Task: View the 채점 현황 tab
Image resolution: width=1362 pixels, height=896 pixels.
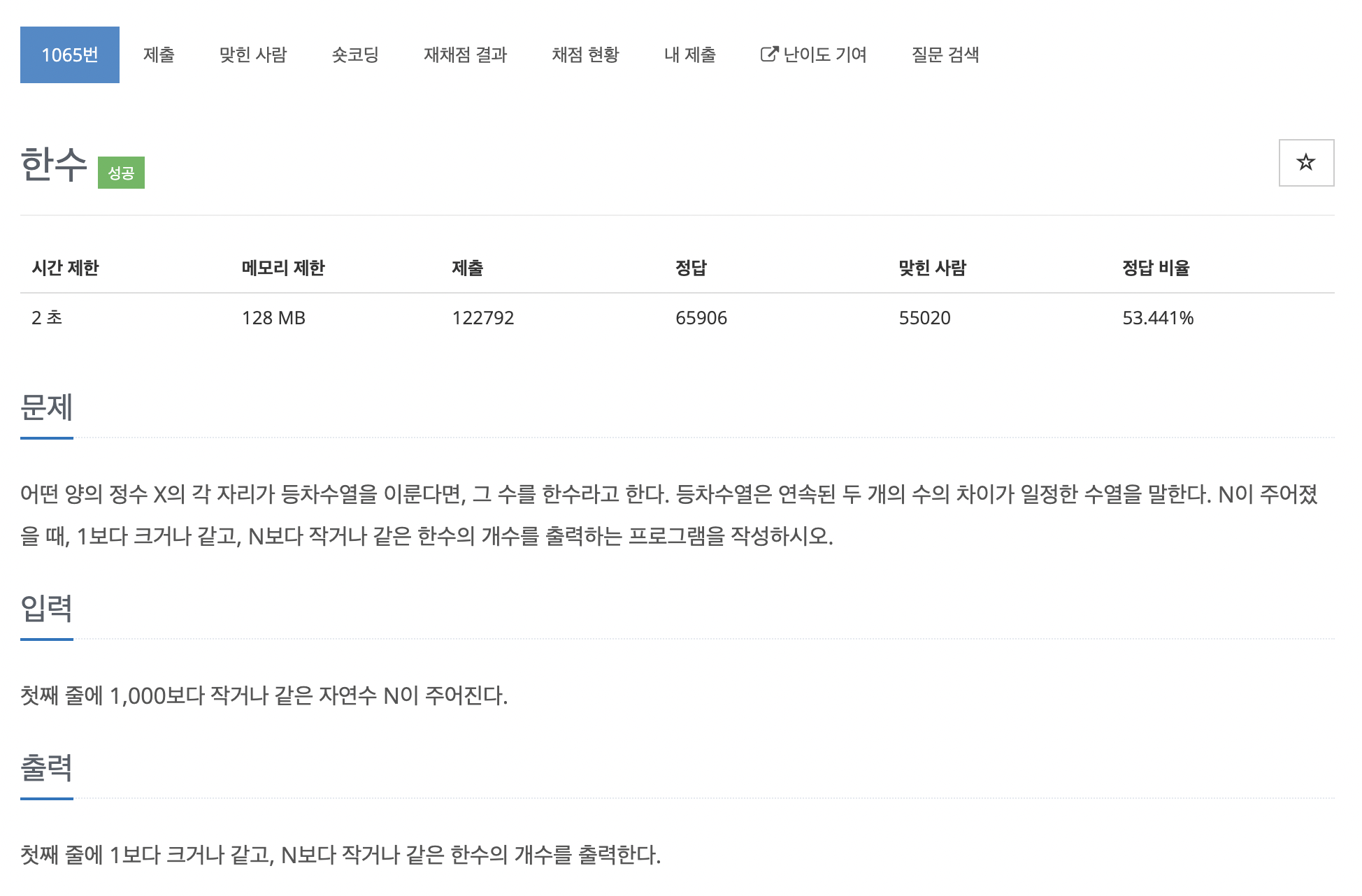Action: coord(585,55)
